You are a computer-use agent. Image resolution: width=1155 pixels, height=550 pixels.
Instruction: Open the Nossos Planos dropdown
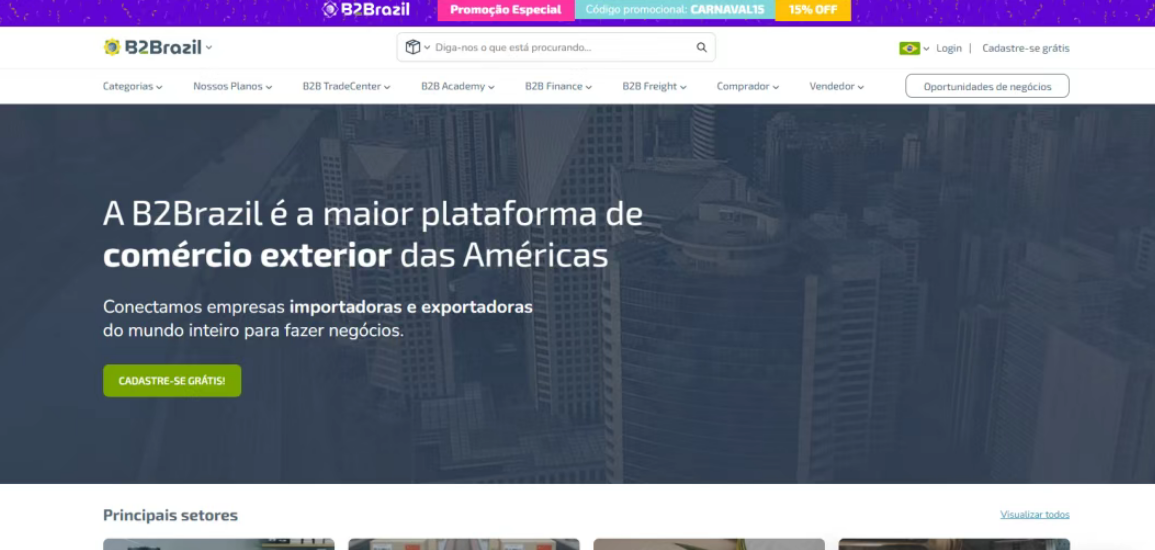click(x=232, y=87)
